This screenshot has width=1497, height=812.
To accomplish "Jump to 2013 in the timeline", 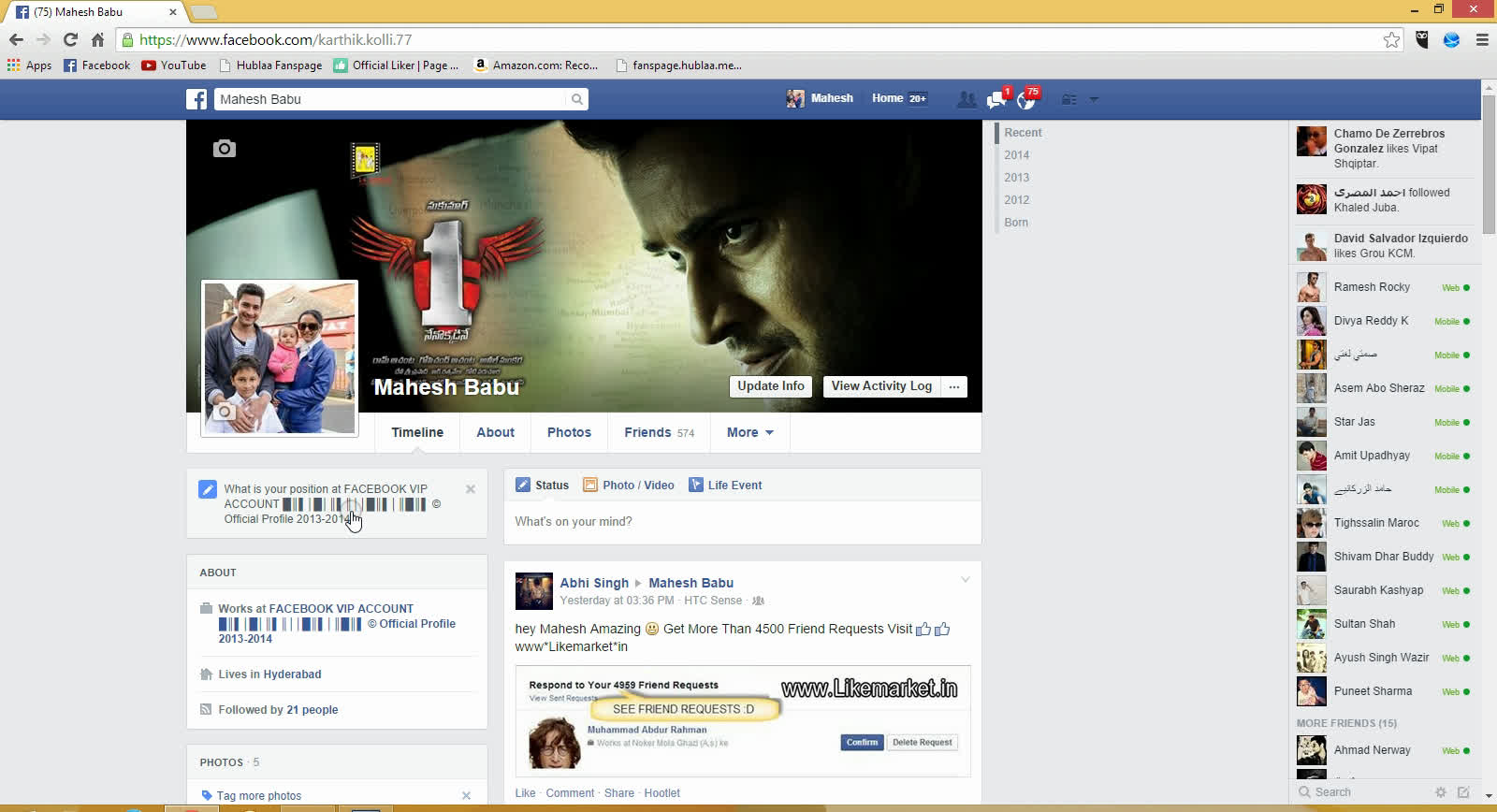I will point(1016,178).
